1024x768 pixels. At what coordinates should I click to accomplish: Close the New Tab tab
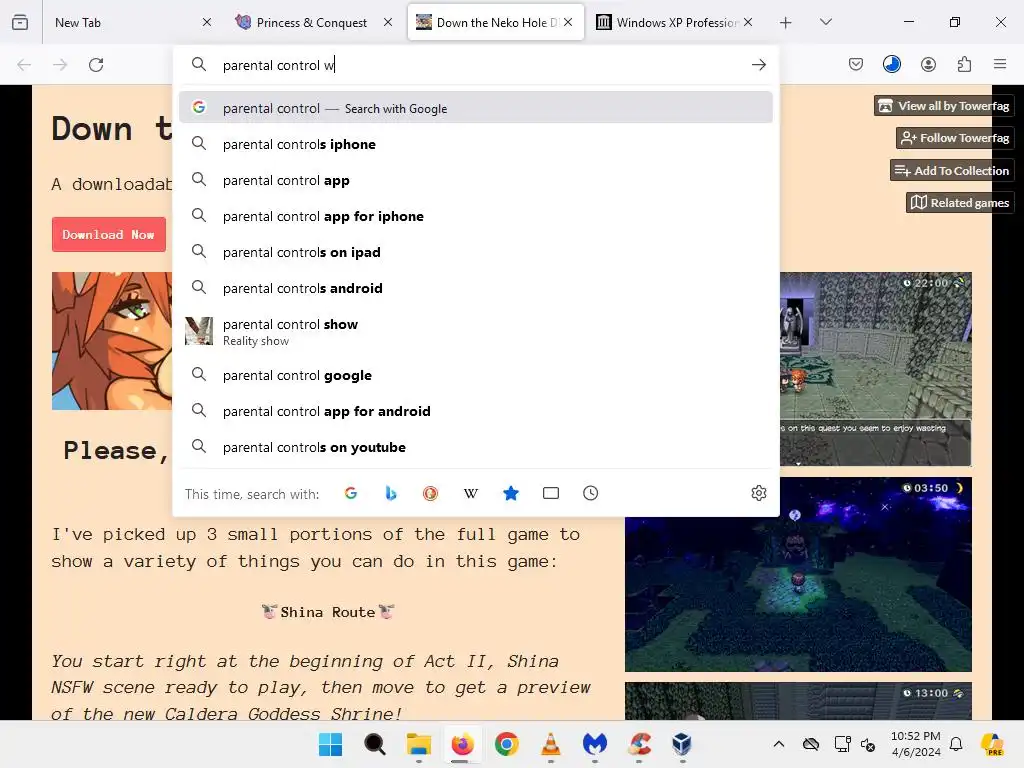207,22
